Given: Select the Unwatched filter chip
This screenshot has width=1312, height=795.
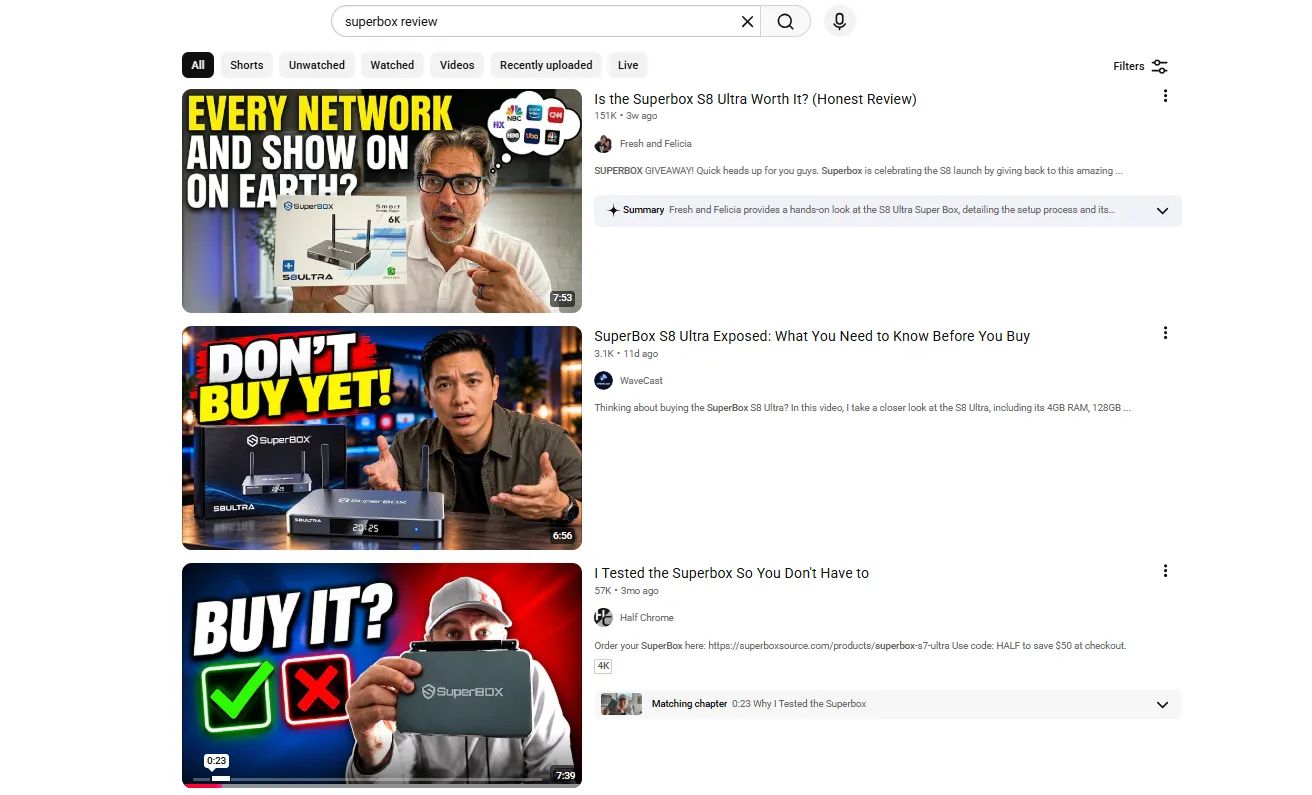Looking at the screenshot, I should tap(317, 65).
